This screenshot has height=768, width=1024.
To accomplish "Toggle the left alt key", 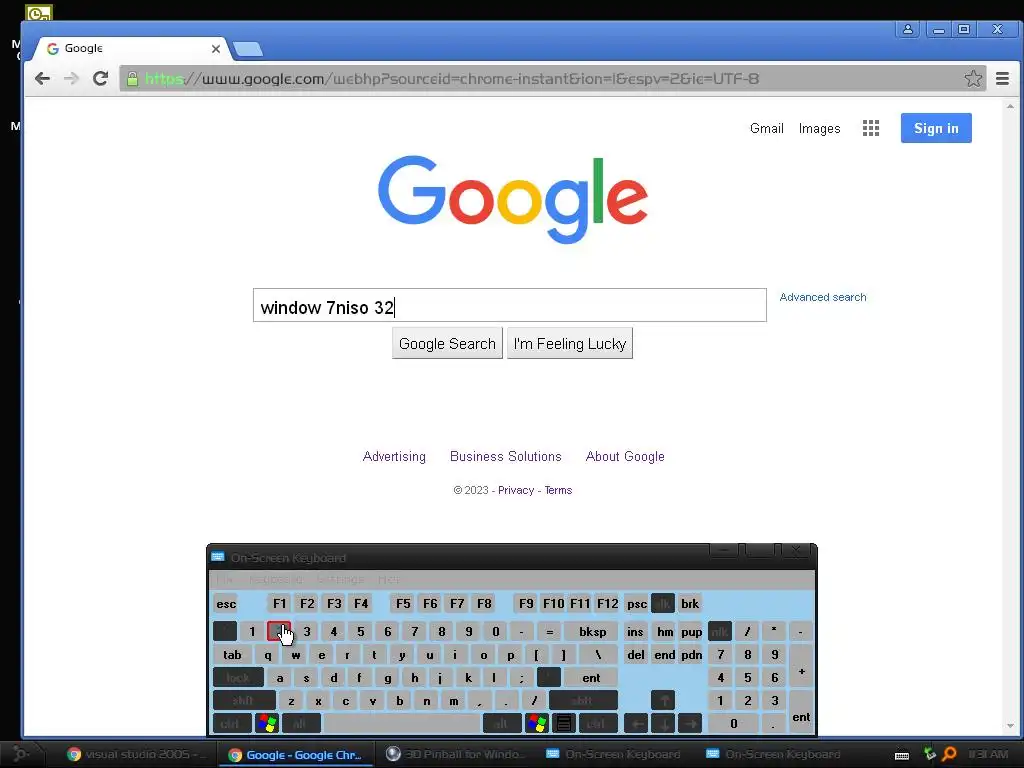I will (x=300, y=724).
